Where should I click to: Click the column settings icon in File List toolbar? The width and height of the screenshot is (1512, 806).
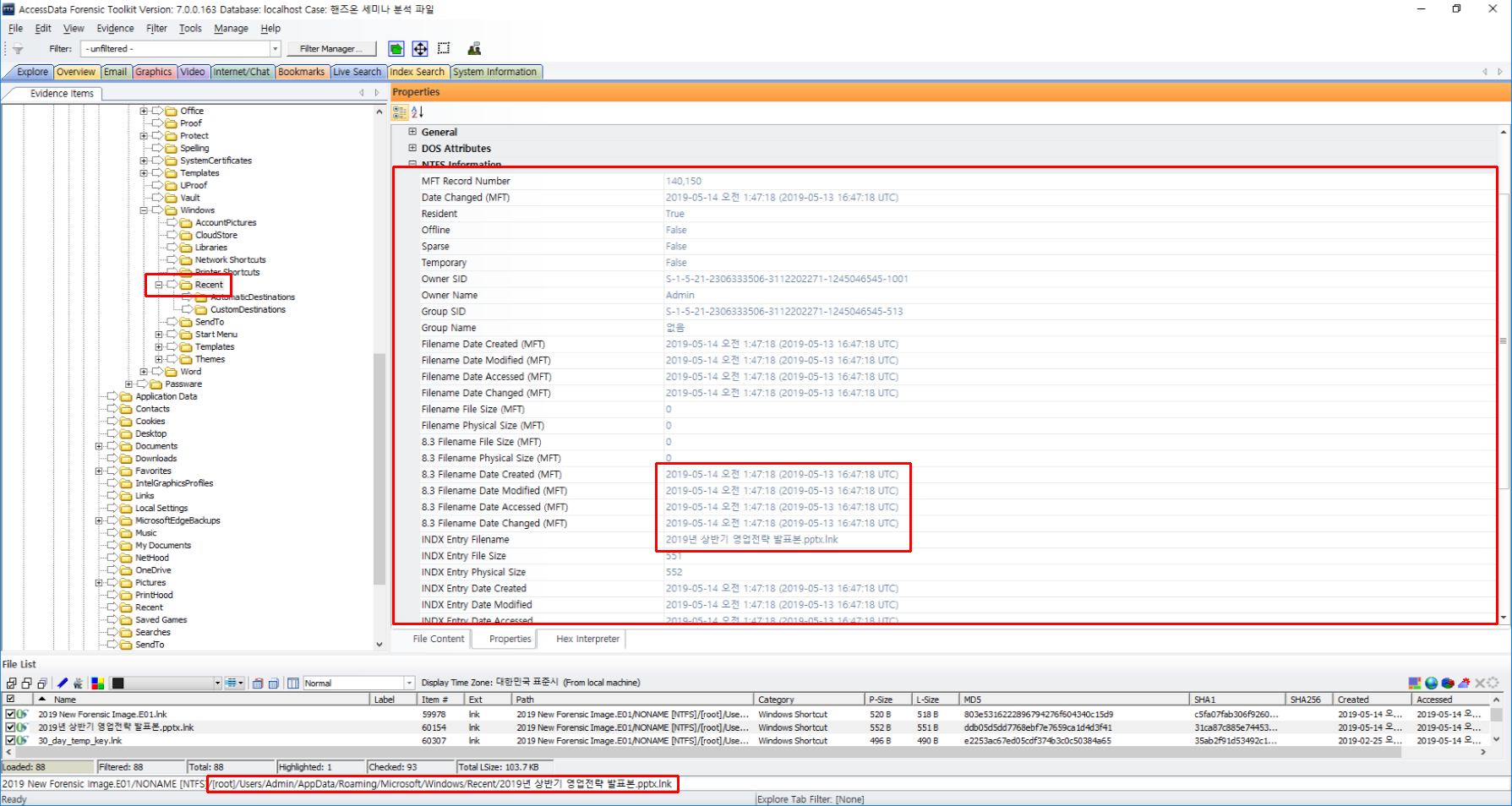(292, 683)
